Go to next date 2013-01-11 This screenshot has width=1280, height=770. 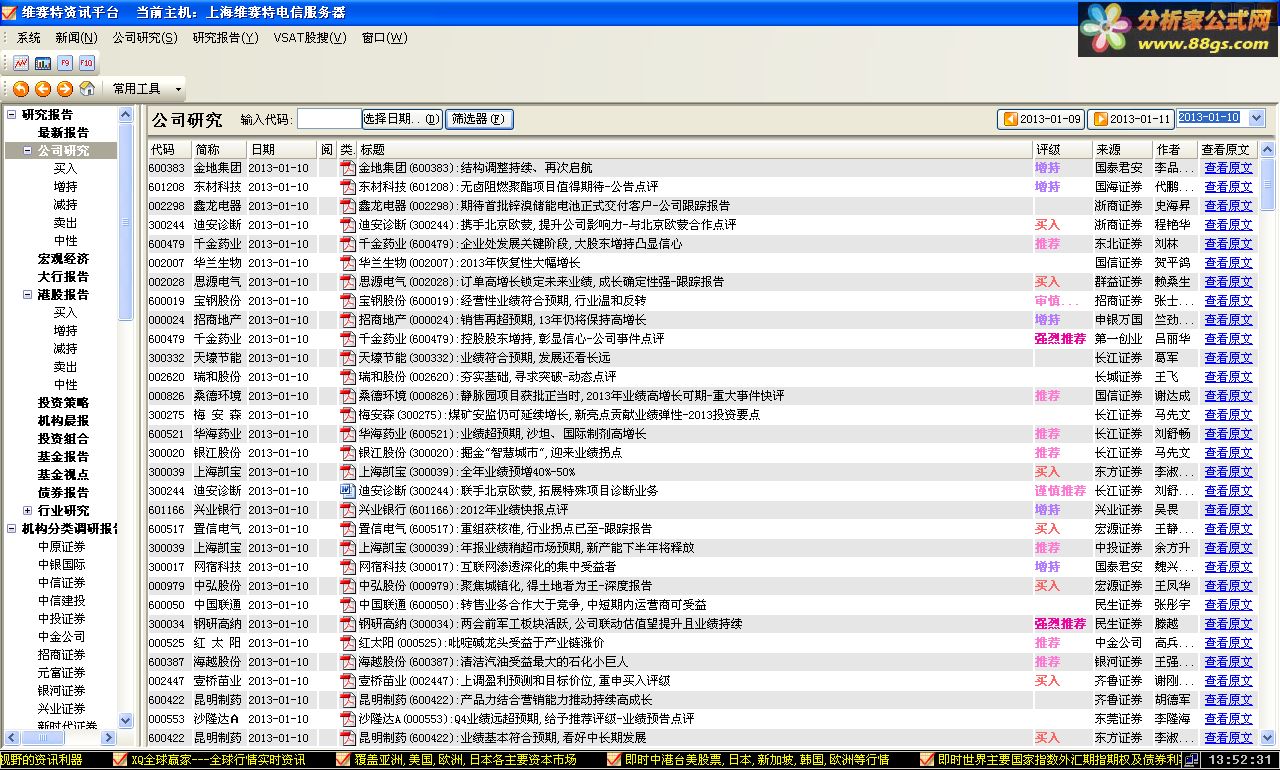pos(1131,119)
